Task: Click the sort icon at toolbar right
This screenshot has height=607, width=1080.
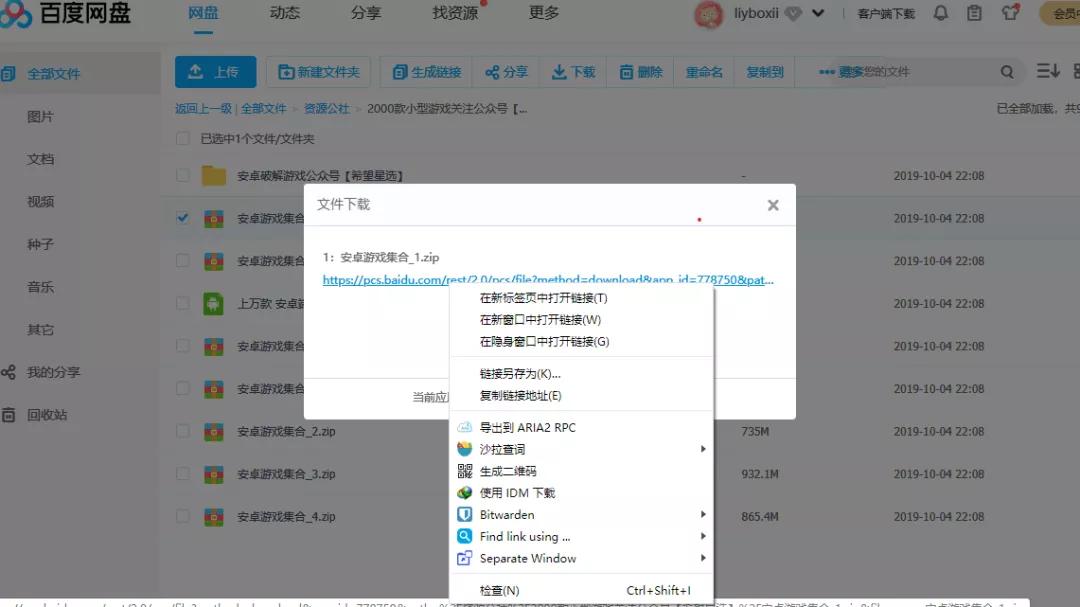Action: tap(1047, 71)
